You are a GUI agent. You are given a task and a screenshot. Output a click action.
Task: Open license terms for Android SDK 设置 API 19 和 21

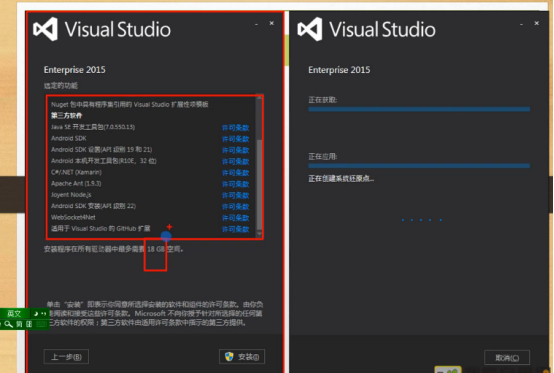(x=235, y=150)
